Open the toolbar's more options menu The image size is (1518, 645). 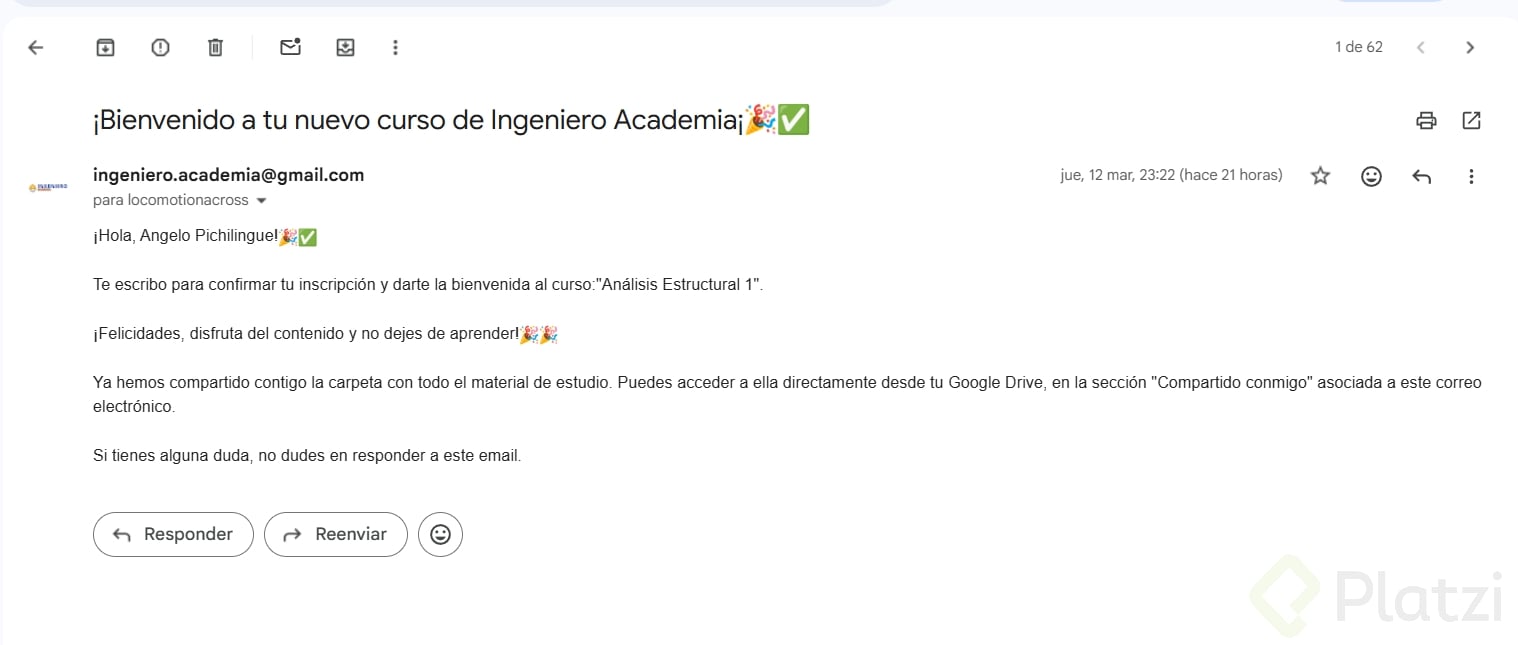(395, 47)
